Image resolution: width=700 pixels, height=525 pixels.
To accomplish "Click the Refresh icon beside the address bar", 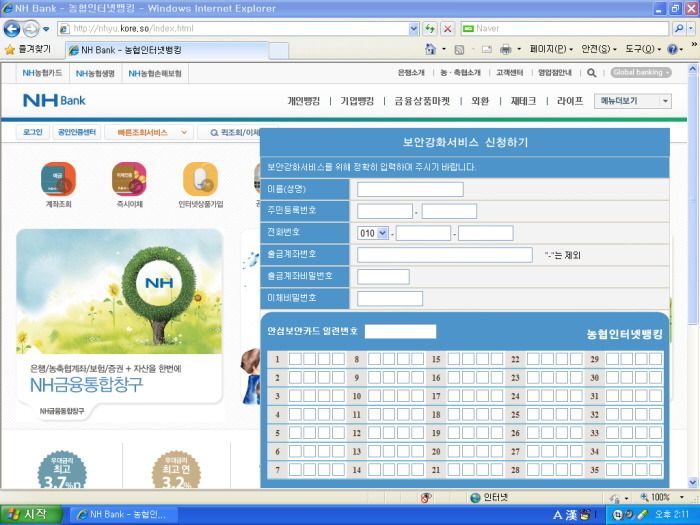I will [x=430, y=29].
